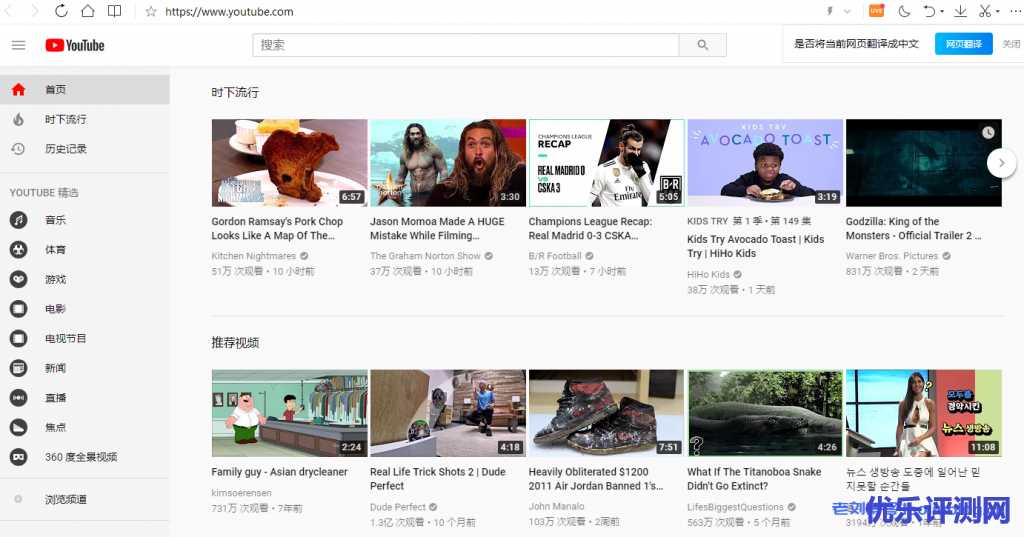Open 音乐 music channel
This screenshot has height=537, width=1024.
coord(85,220)
